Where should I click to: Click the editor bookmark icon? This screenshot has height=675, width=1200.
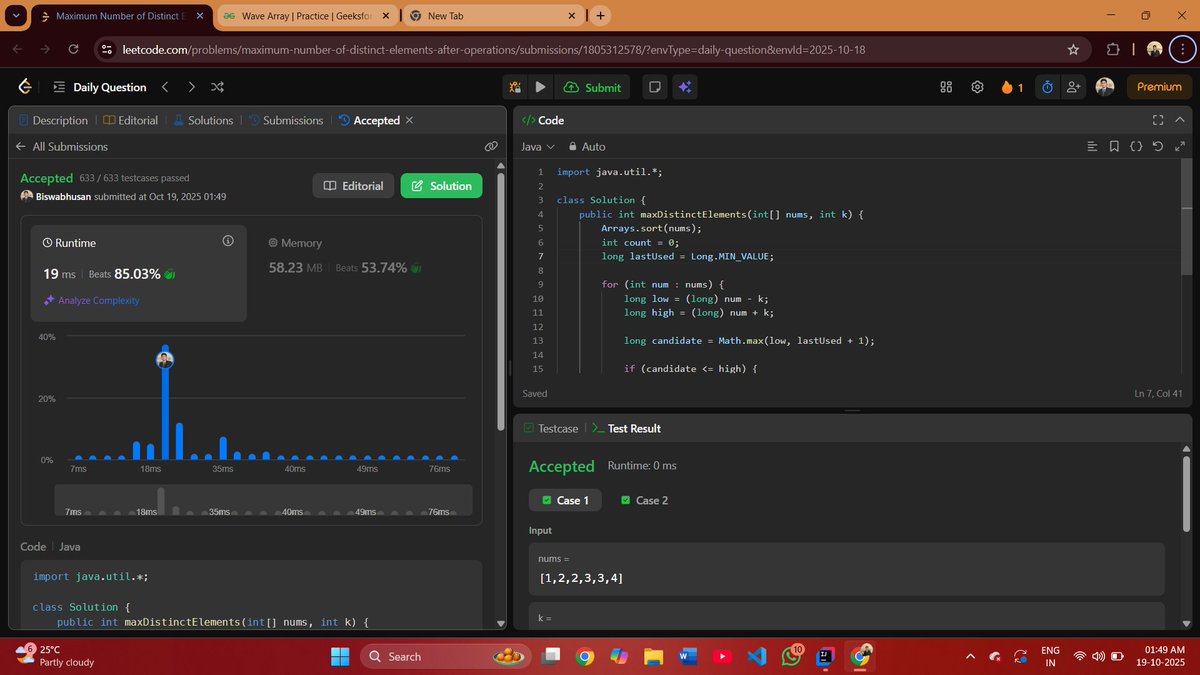pyautogui.click(x=1114, y=147)
